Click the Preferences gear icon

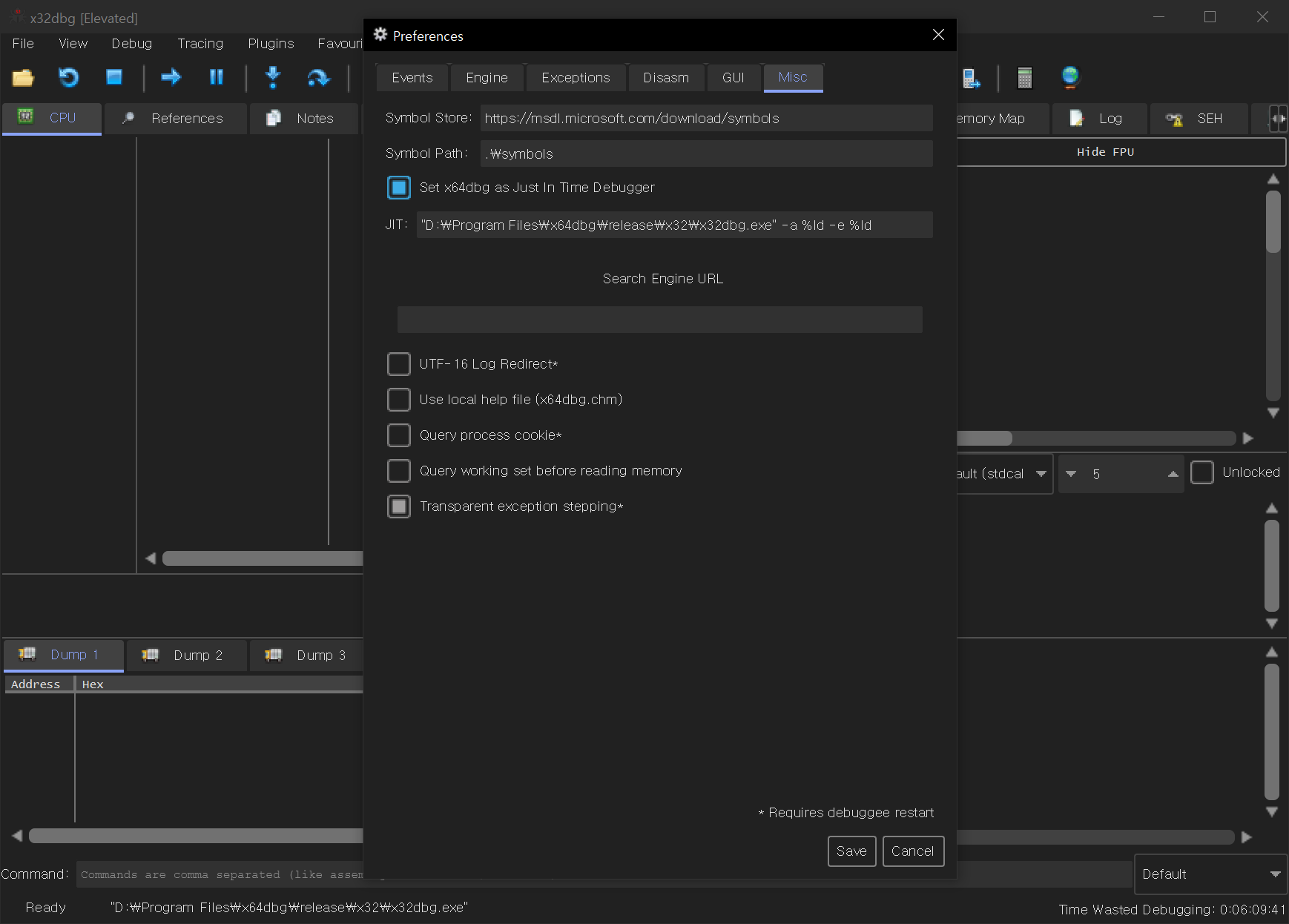(380, 35)
